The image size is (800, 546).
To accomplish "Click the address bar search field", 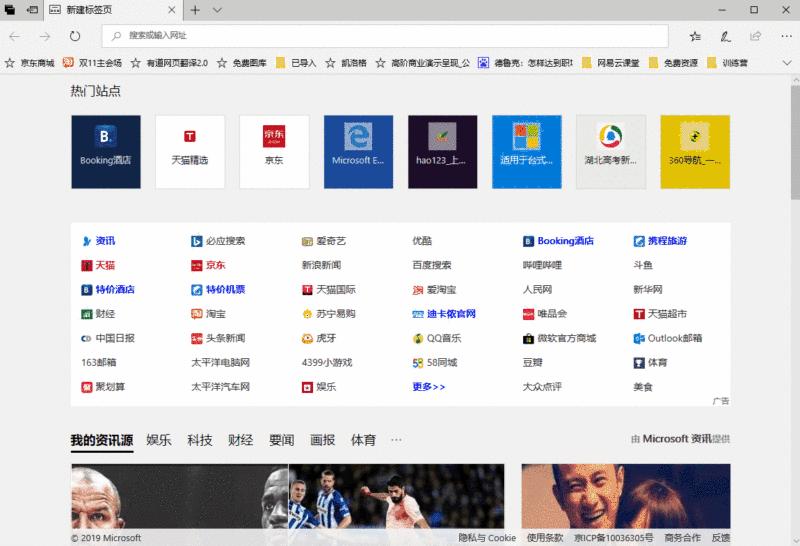I will [385, 36].
